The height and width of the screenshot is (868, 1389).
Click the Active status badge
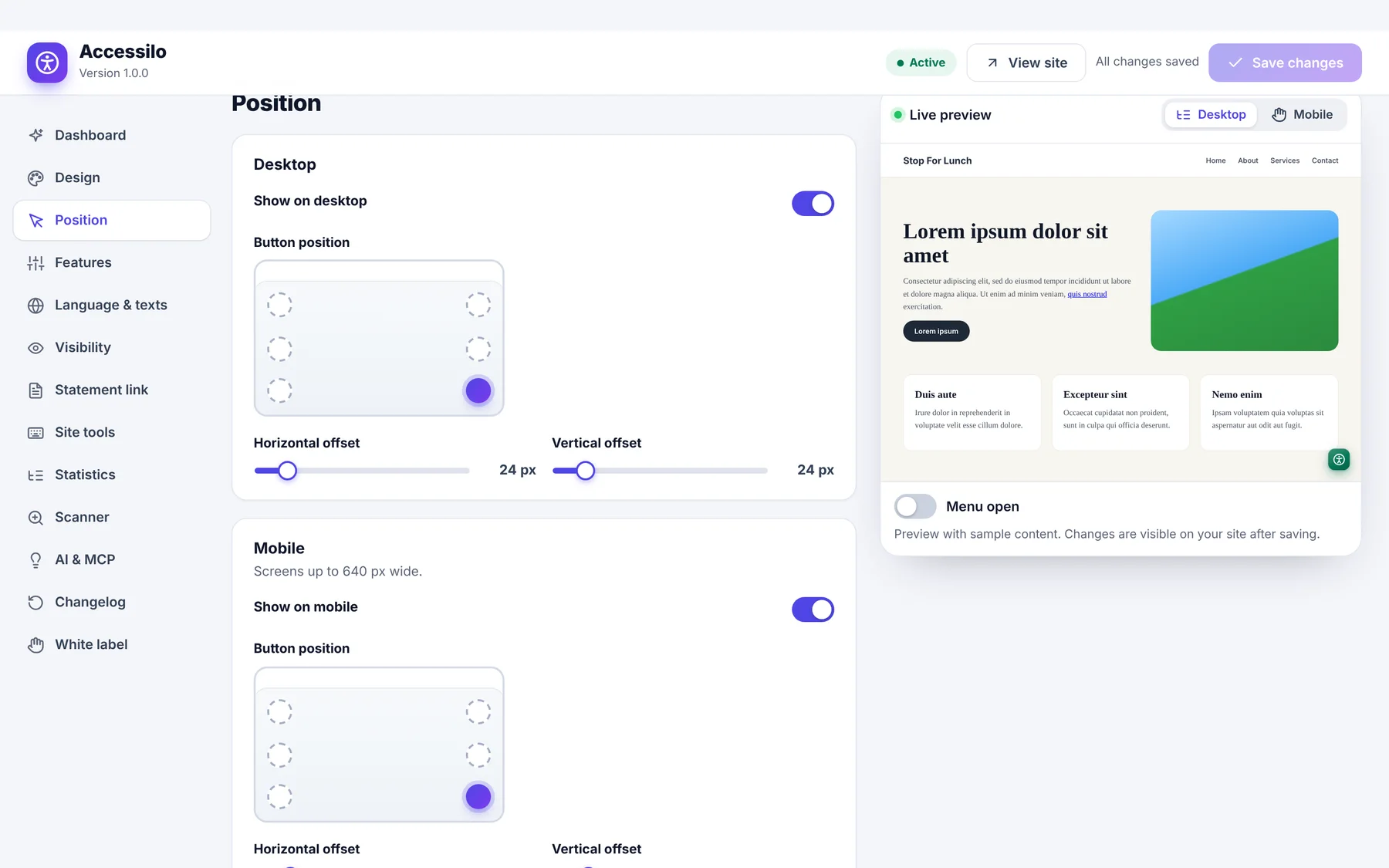(x=921, y=62)
